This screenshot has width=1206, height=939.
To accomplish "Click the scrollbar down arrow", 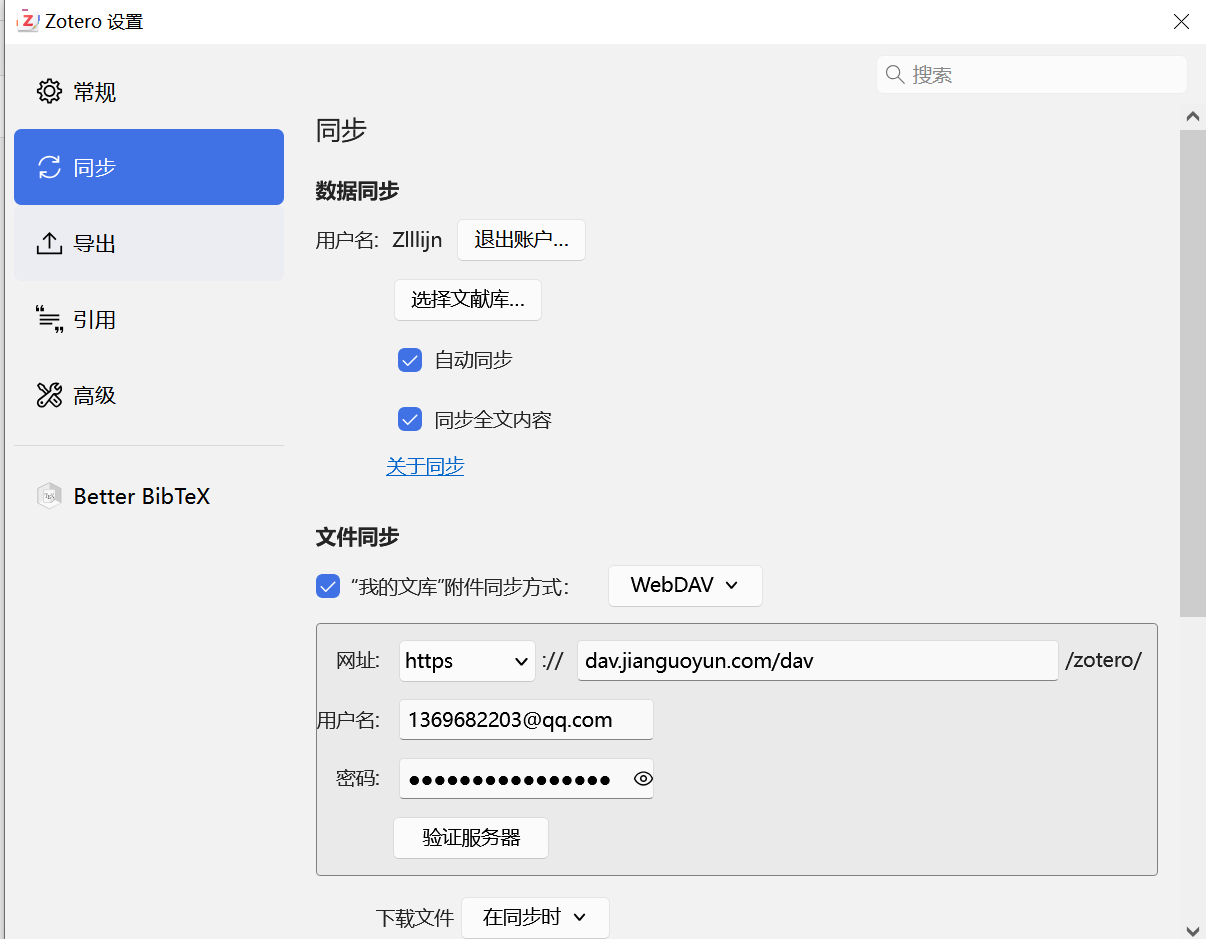I will click(x=1193, y=929).
